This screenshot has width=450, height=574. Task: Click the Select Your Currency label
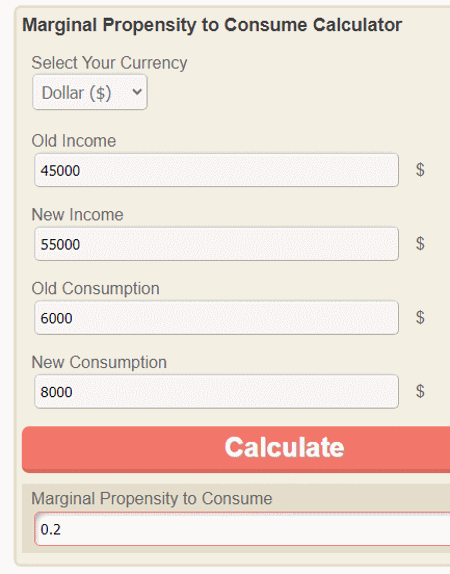coord(109,63)
